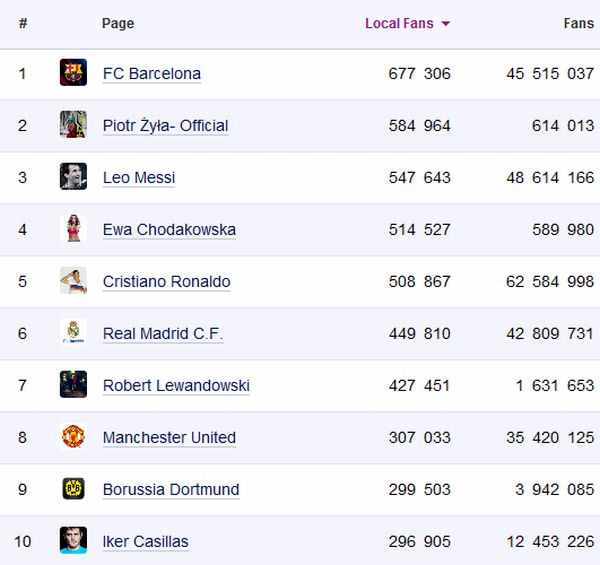Screen dimensions: 600x565
Task: Open the Leo Messi page link
Action: [x=139, y=178]
